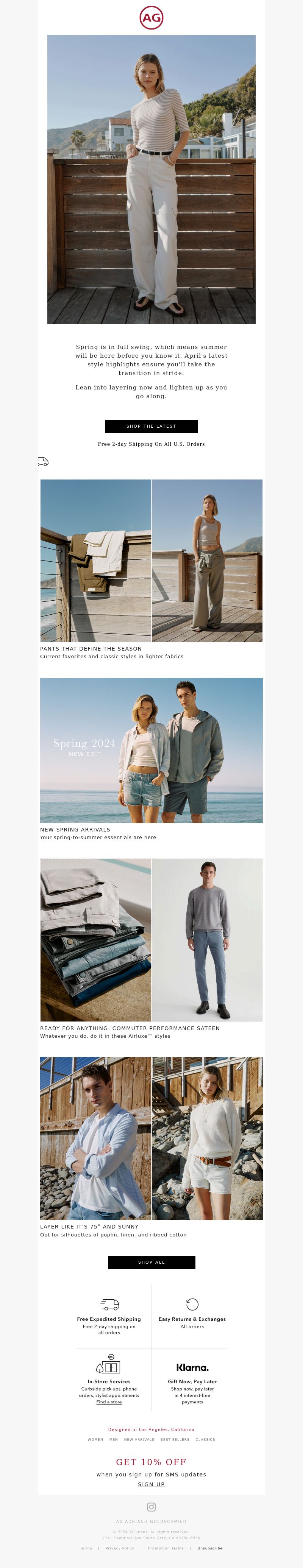Click the Spring 2024 New Edit banner image

[x=151, y=751]
